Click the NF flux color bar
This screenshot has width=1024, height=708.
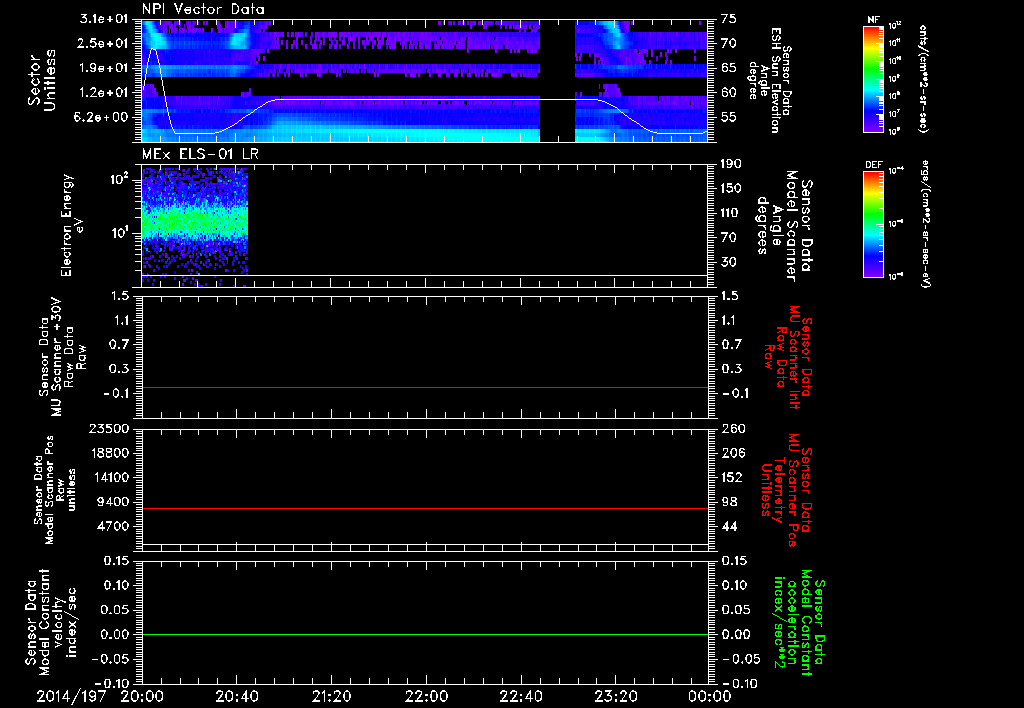[x=873, y=79]
